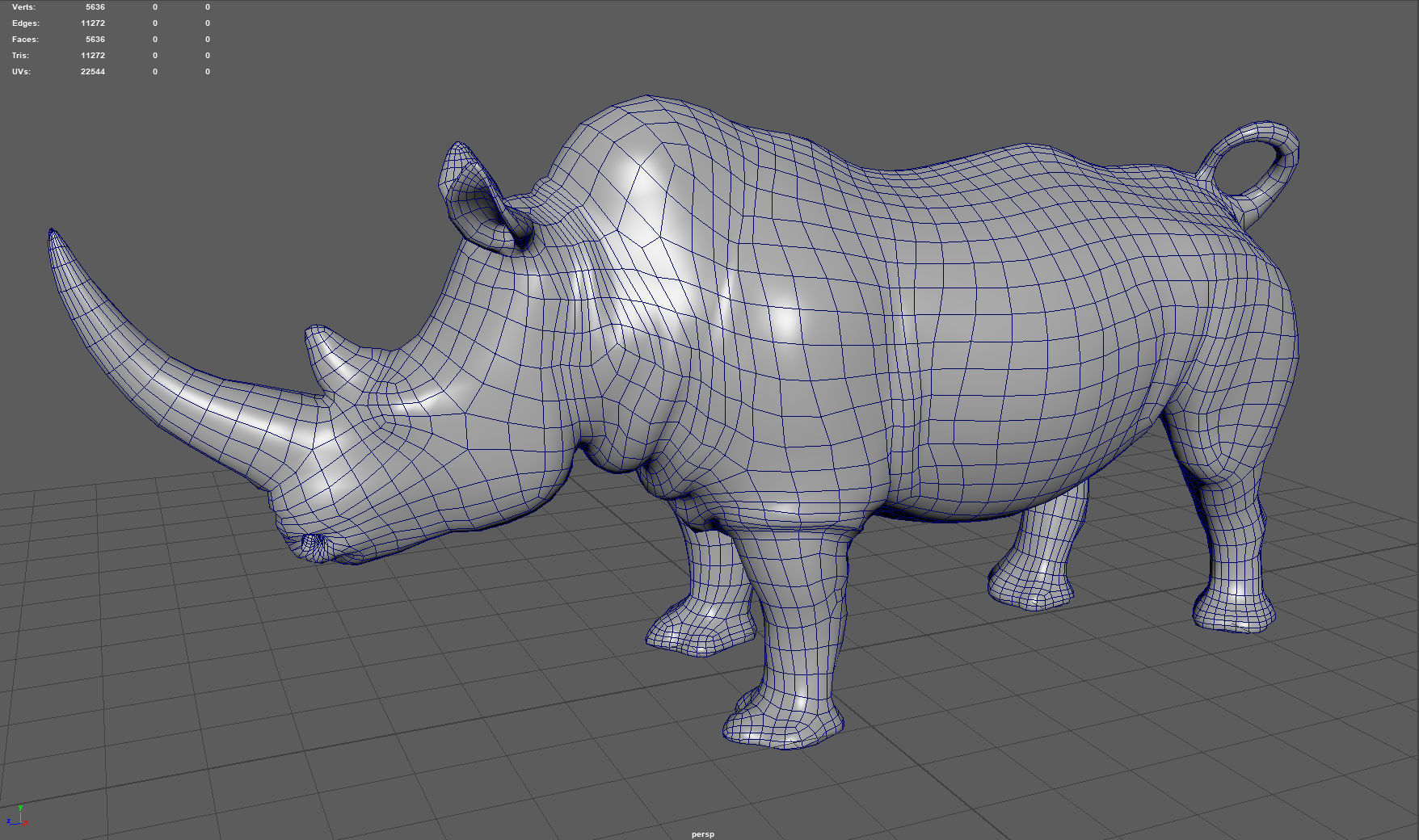
Task: Click the "Tris:" heads-up display label
Action: click(20, 56)
